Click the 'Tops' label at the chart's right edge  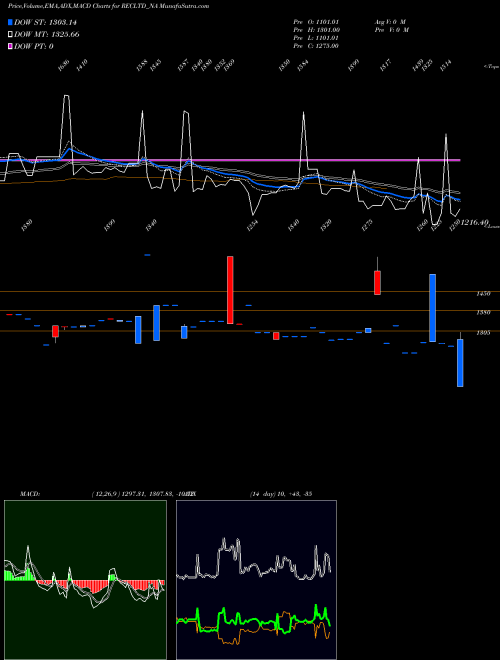(491, 67)
